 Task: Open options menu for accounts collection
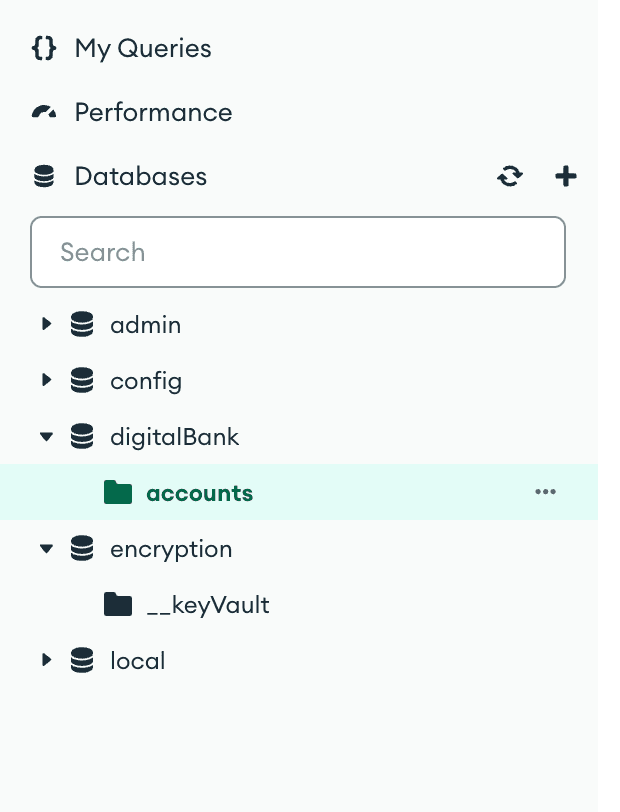545,492
